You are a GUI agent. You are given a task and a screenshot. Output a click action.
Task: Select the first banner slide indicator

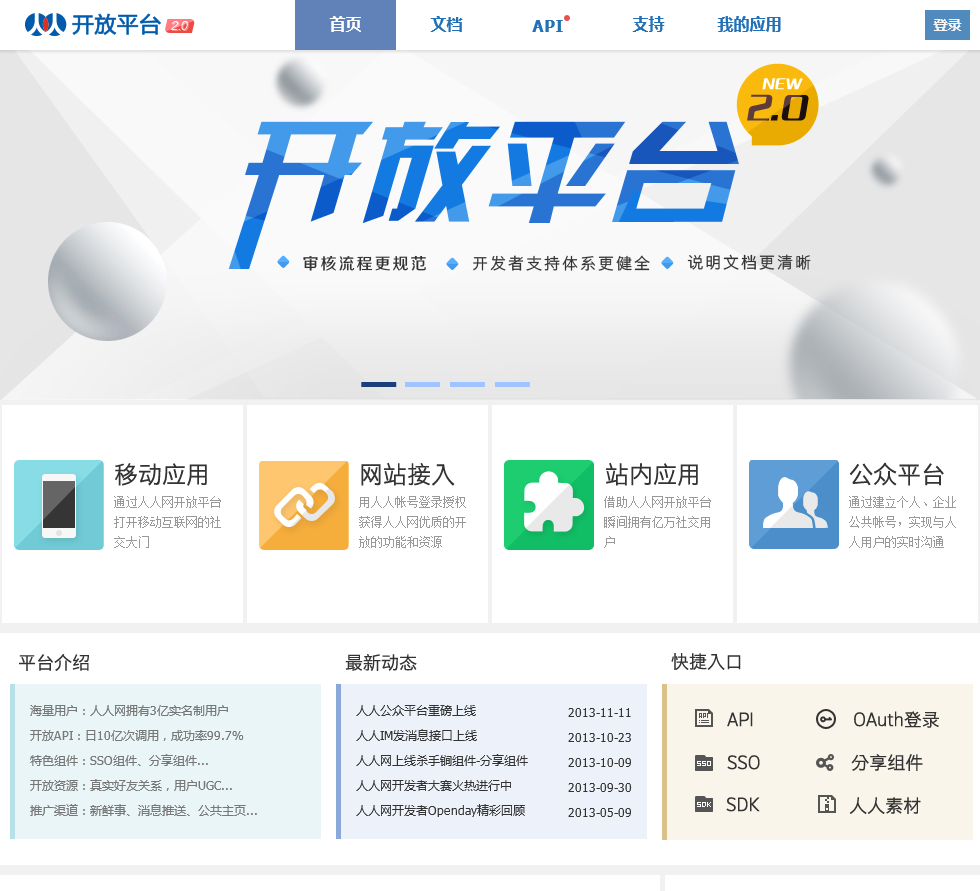(378, 384)
